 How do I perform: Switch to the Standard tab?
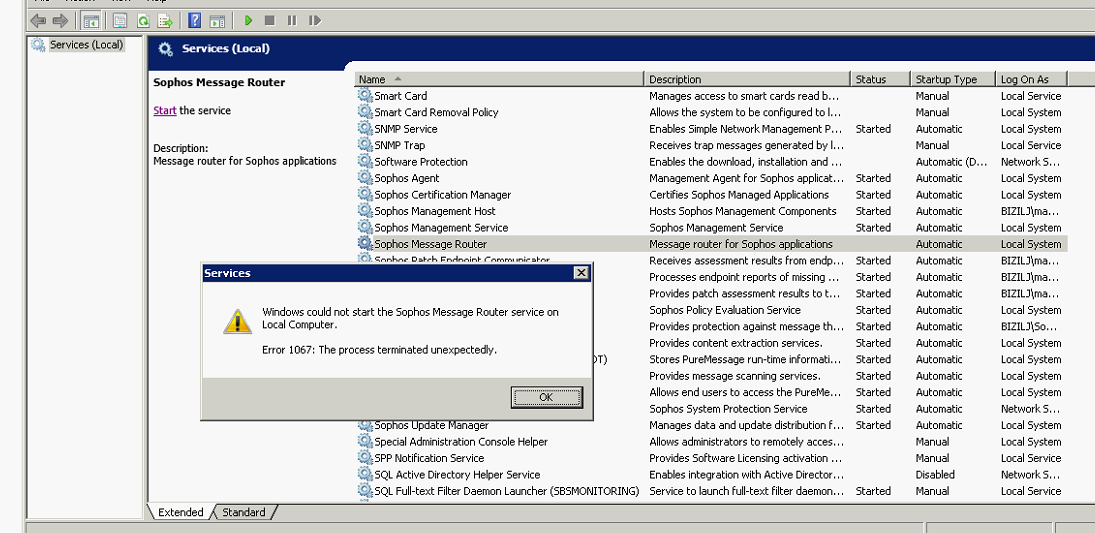tap(244, 512)
